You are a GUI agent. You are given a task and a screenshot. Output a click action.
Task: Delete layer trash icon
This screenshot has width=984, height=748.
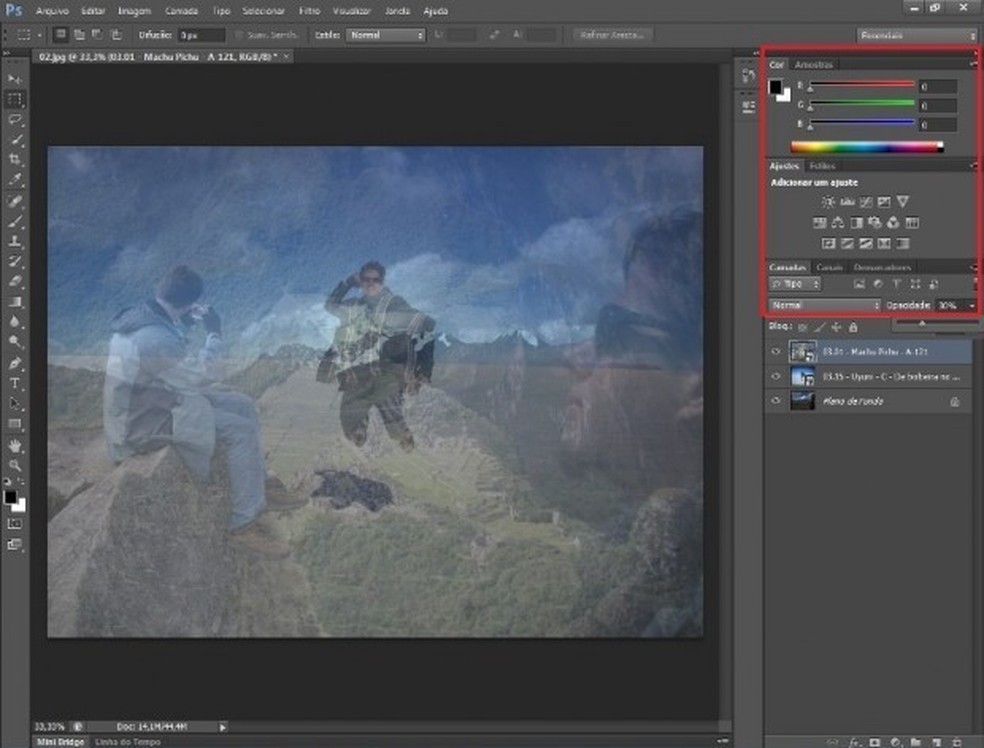tap(957, 742)
